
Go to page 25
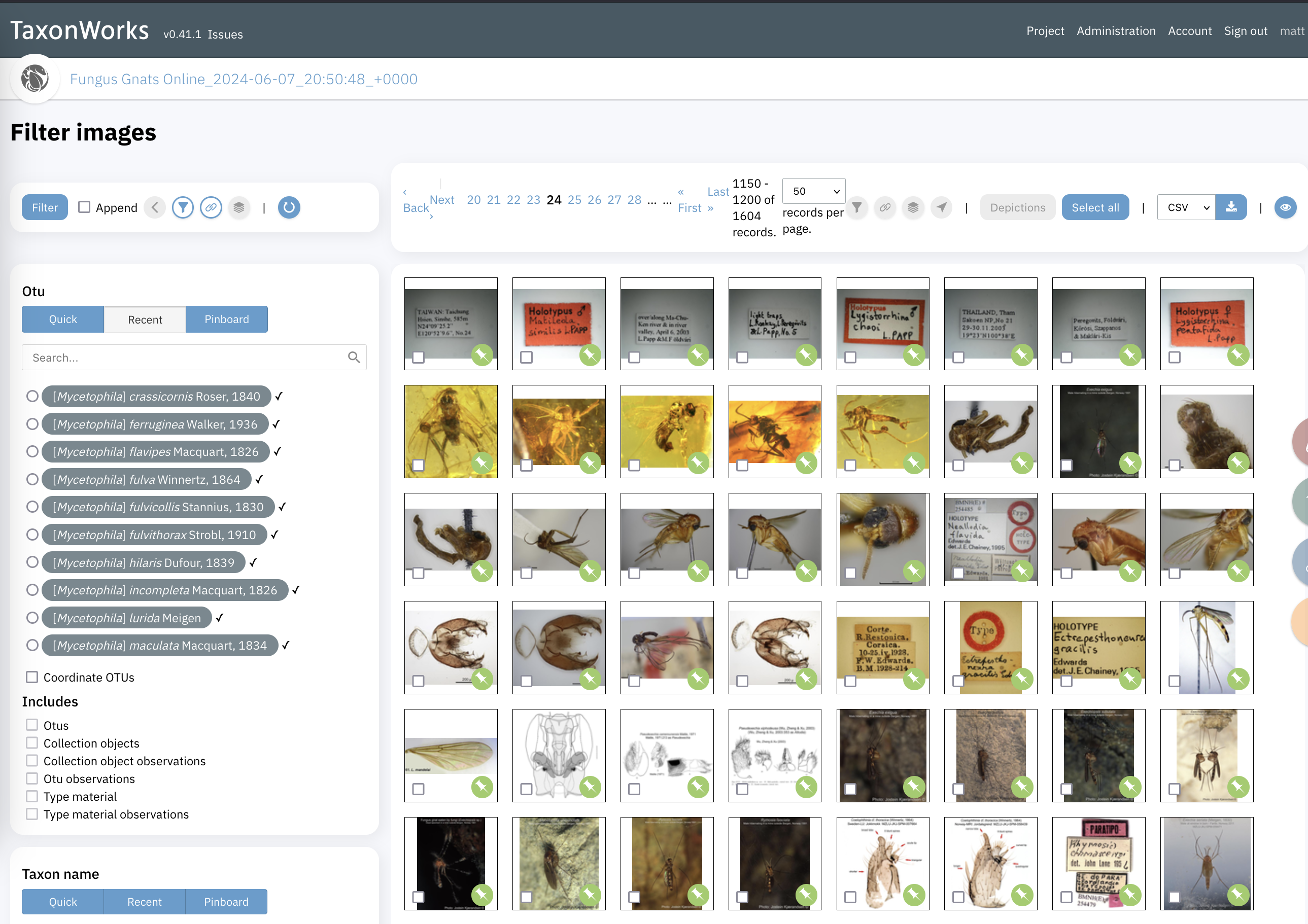pos(574,200)
